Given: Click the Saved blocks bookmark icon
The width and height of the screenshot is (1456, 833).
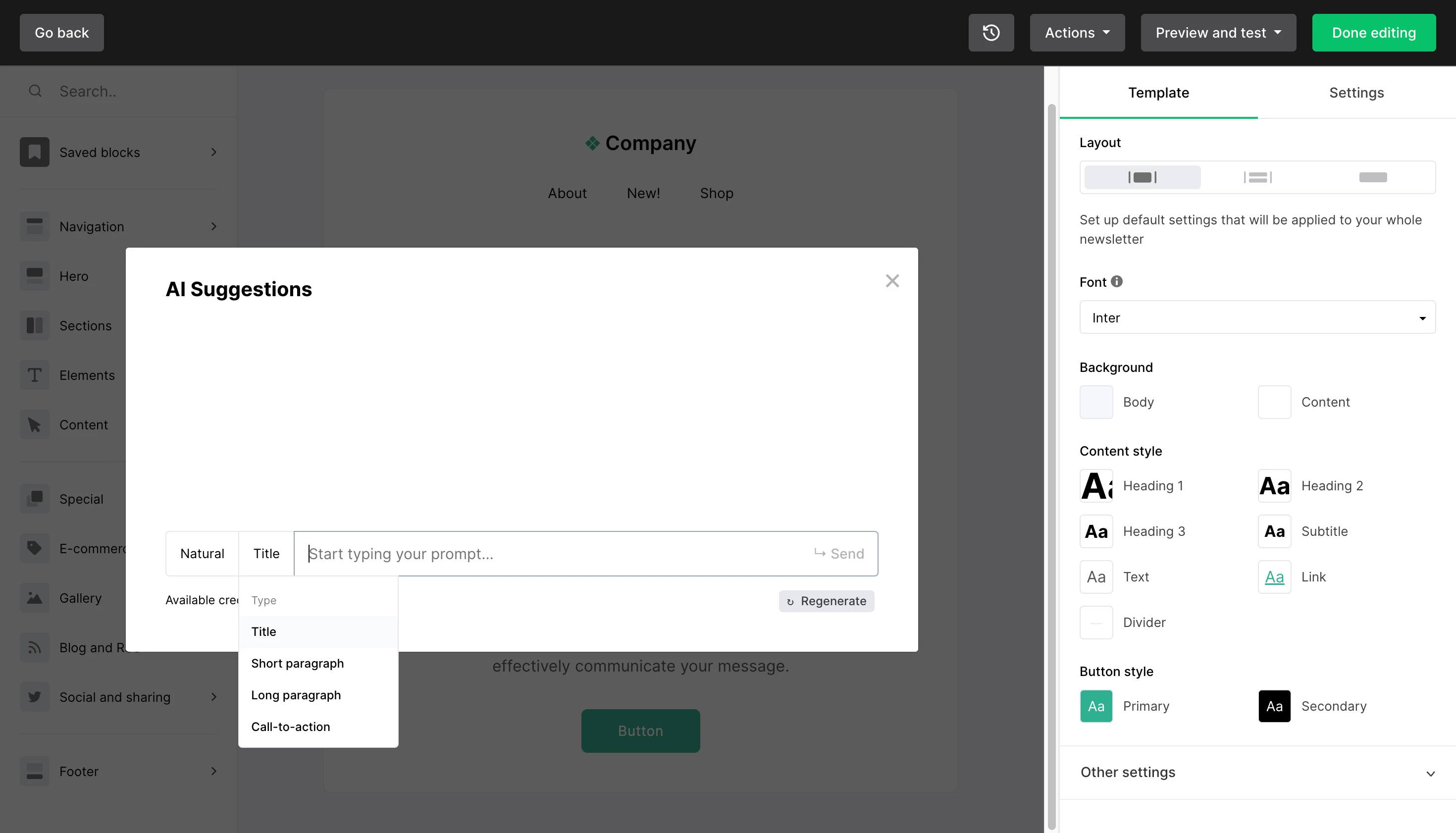Looking at the screenshot, I should click(34, 152).
